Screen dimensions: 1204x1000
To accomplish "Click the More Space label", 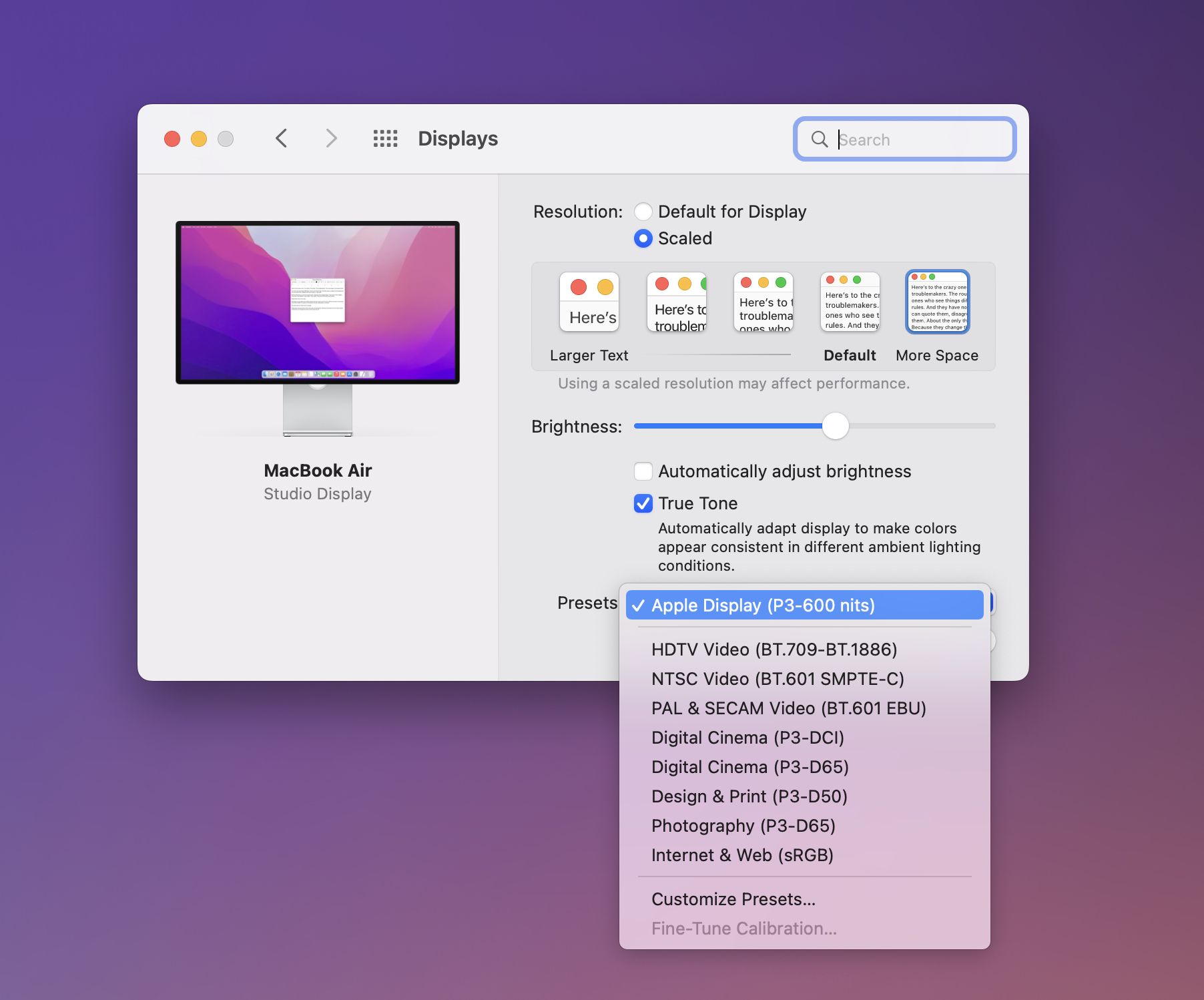I will (x=937, y=355).
